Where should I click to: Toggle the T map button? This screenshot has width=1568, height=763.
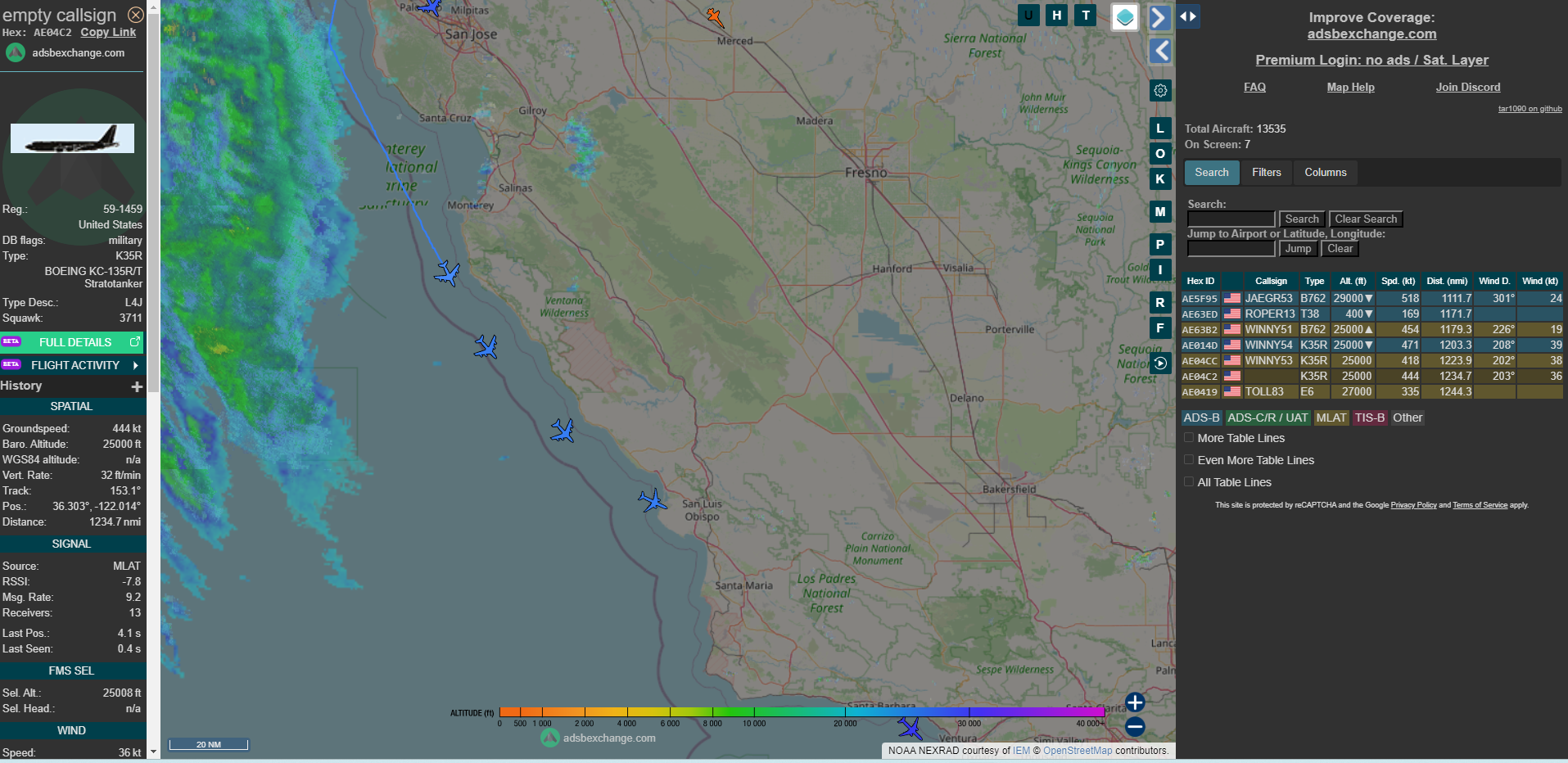pyautogui.click(x=1086, y=15)
